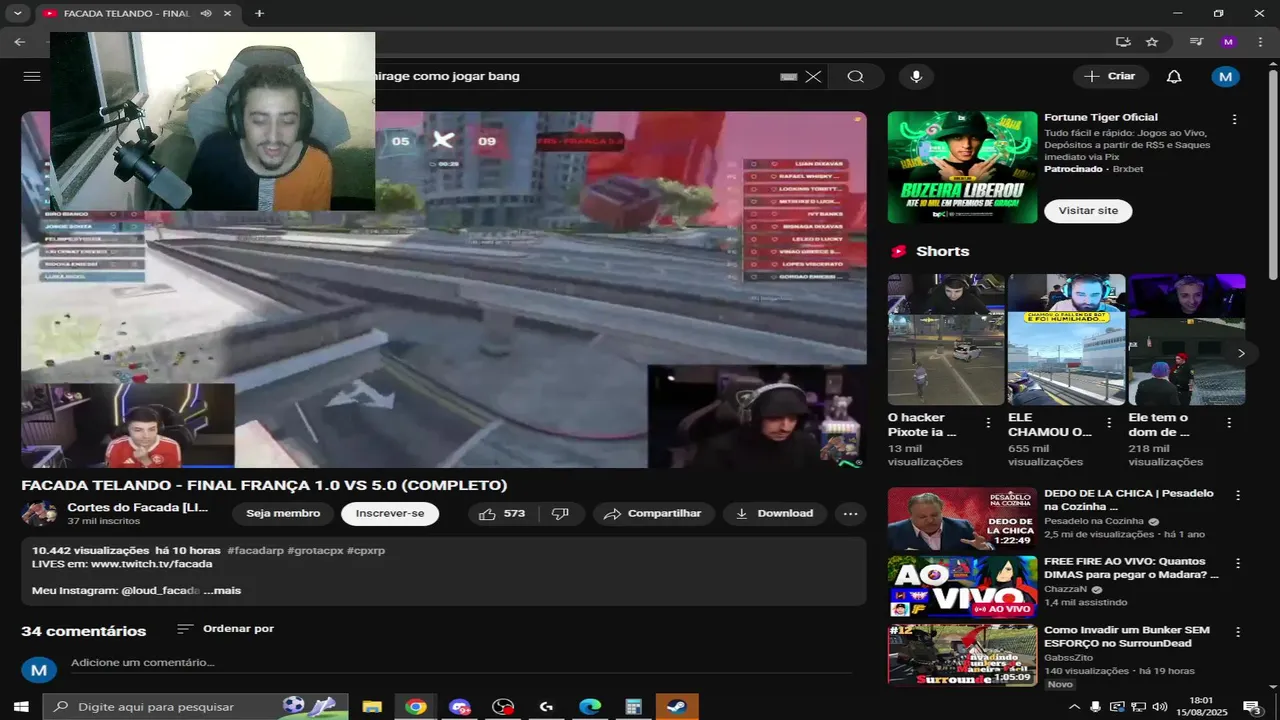Open the Fortune Tiger Oficial ad title
Viewport: 1280px width, 720px height.
point(1101,118)
